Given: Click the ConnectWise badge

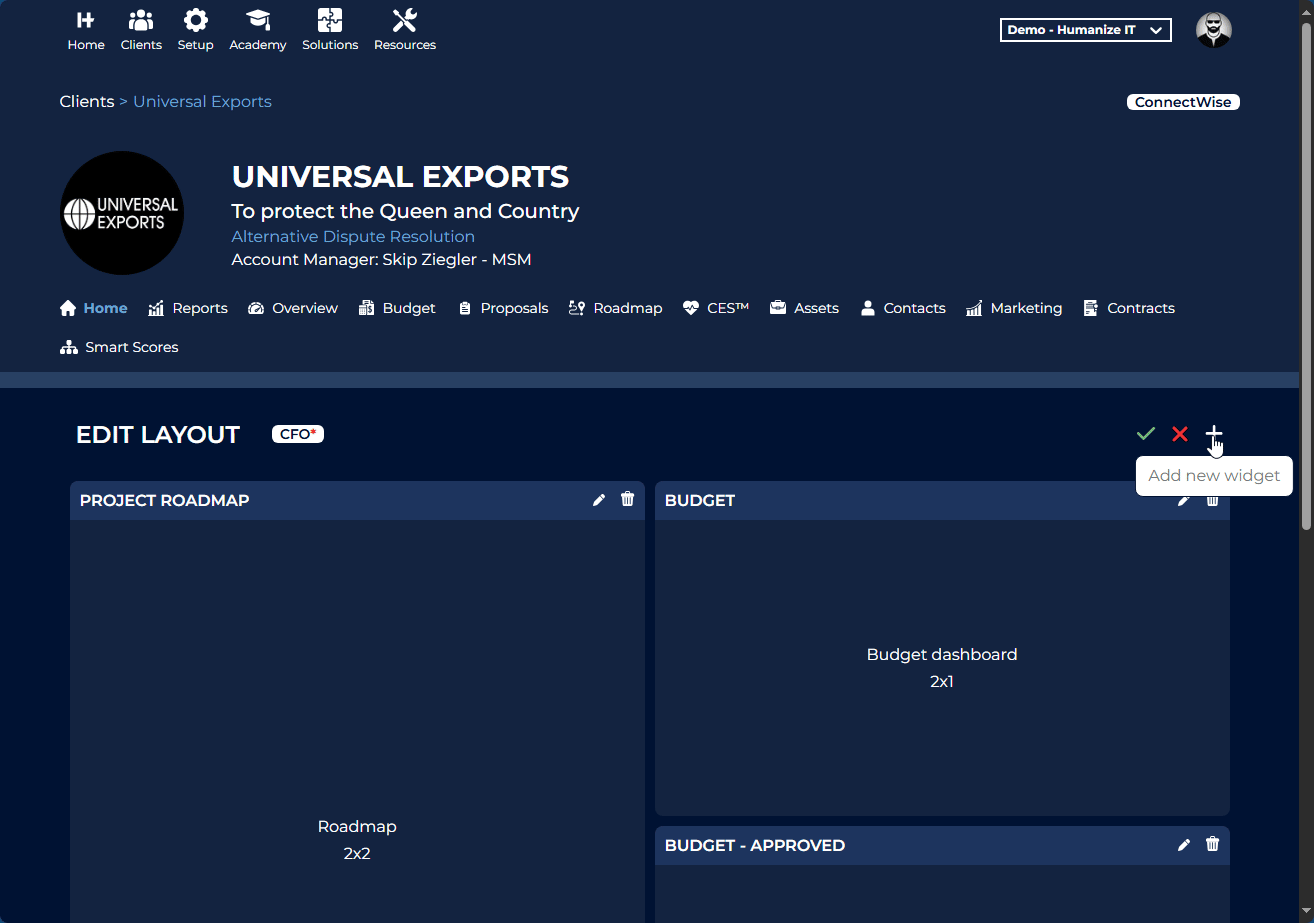Looking at the screenshot, I should (x=1183, y=102).
